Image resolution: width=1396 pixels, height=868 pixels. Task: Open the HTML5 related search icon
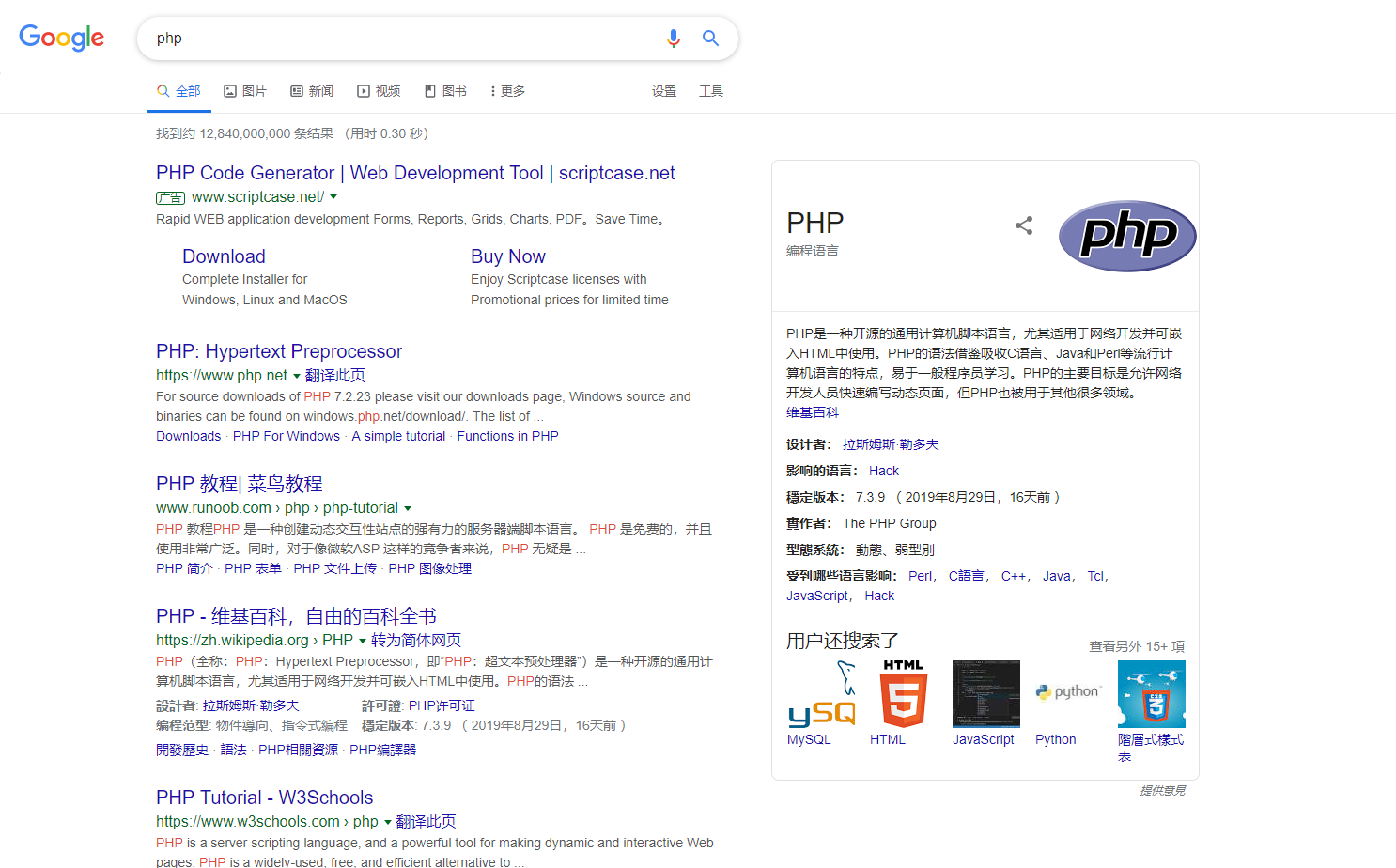click(904, 694)
